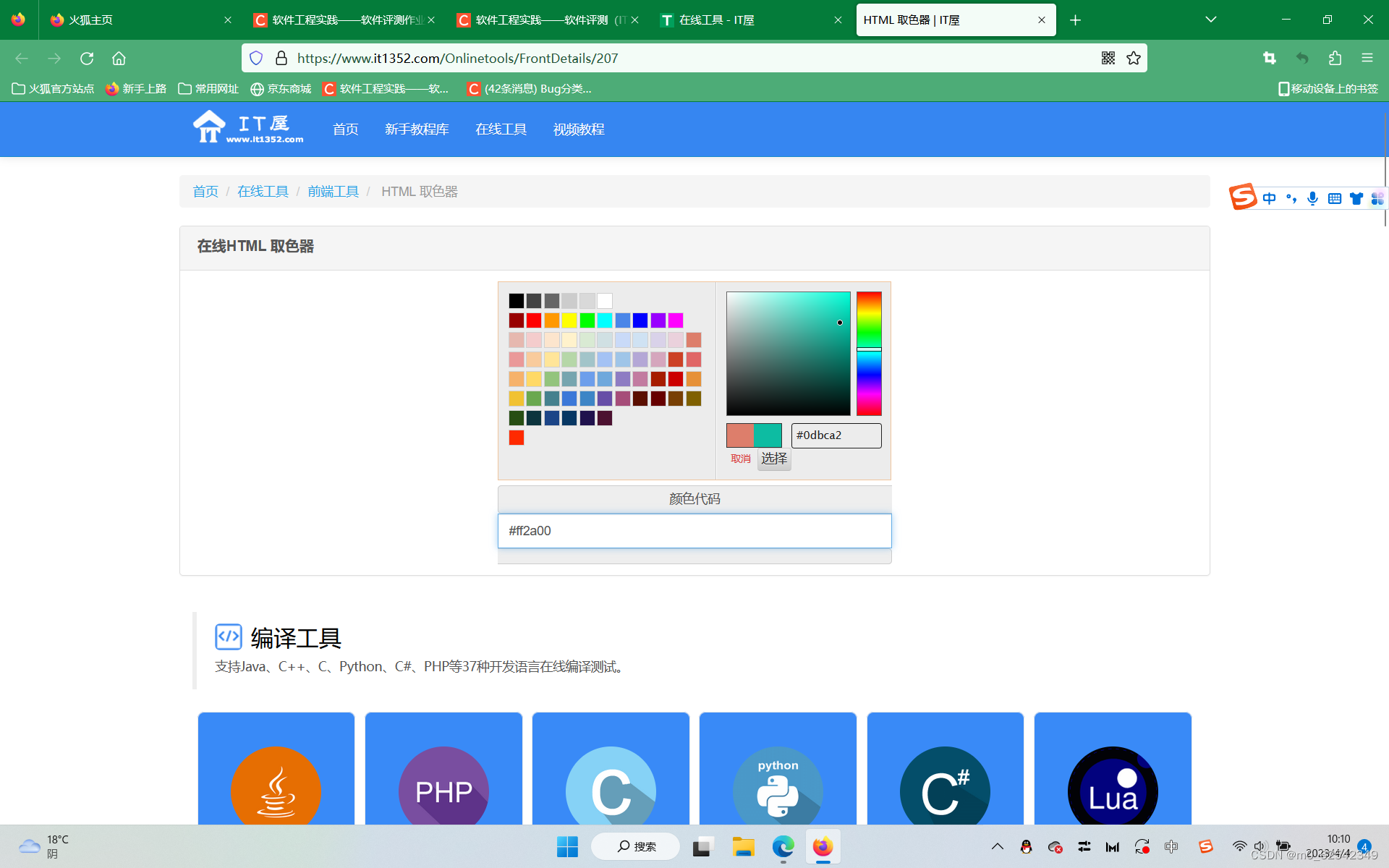Open Microsoft Edge from the taskbar
1389x868 pixels.
pos(783,847)
